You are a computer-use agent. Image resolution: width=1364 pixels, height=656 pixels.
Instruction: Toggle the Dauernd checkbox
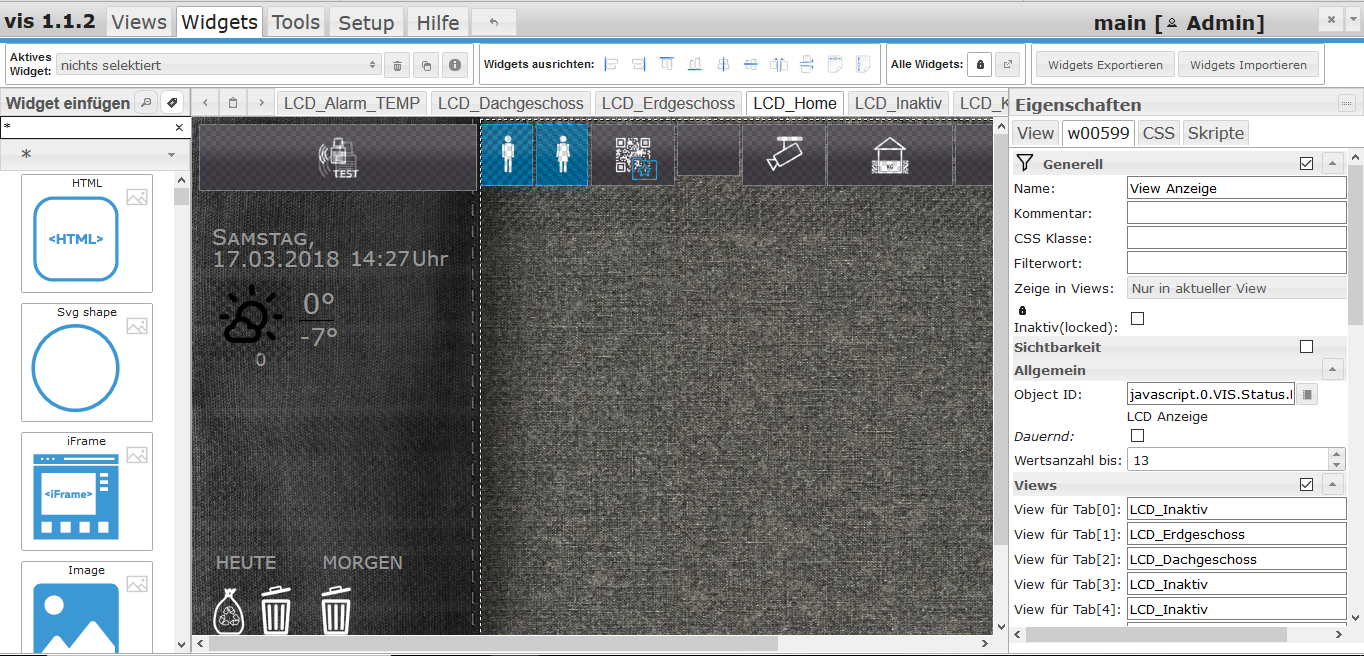pyautogui.click(x=1137, y=436)
